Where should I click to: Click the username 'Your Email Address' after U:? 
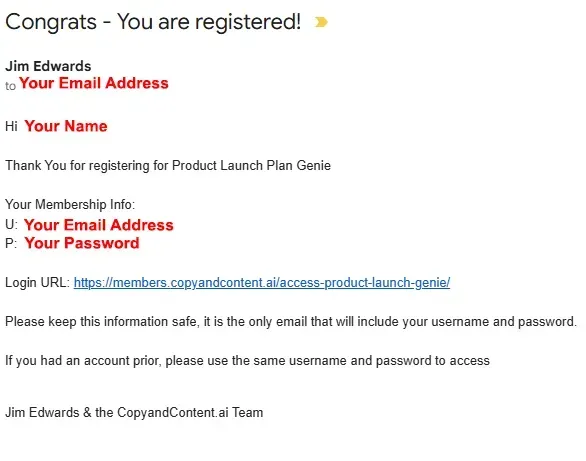click(x=99, y=225)
